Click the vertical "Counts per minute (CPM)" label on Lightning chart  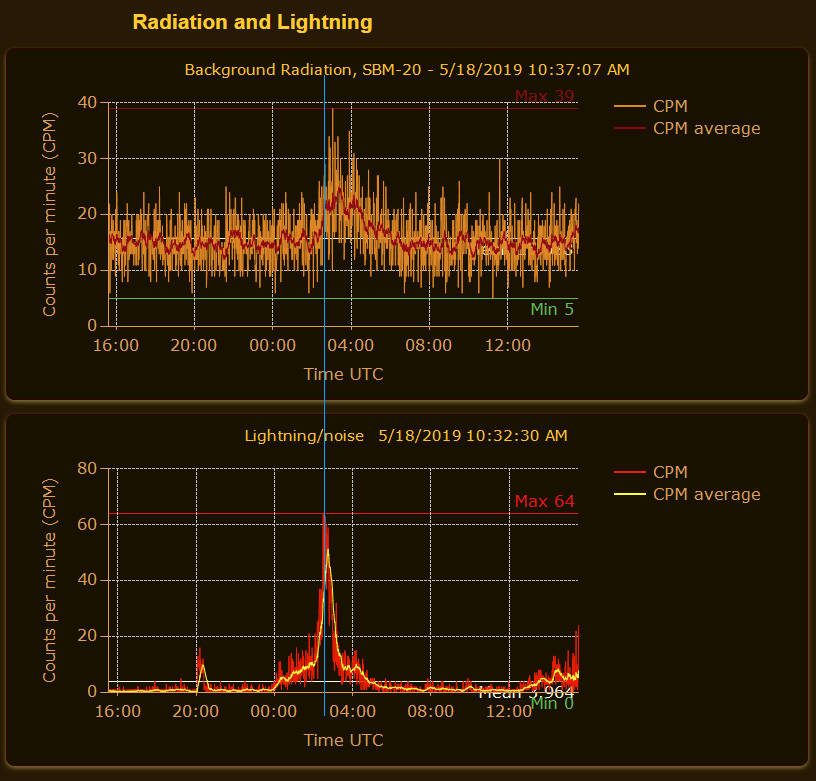coord(49,580)
